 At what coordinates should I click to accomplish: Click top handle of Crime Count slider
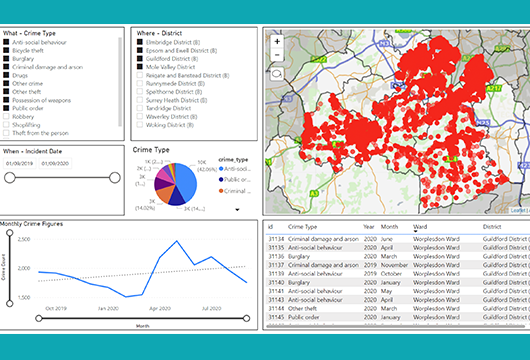10,233
